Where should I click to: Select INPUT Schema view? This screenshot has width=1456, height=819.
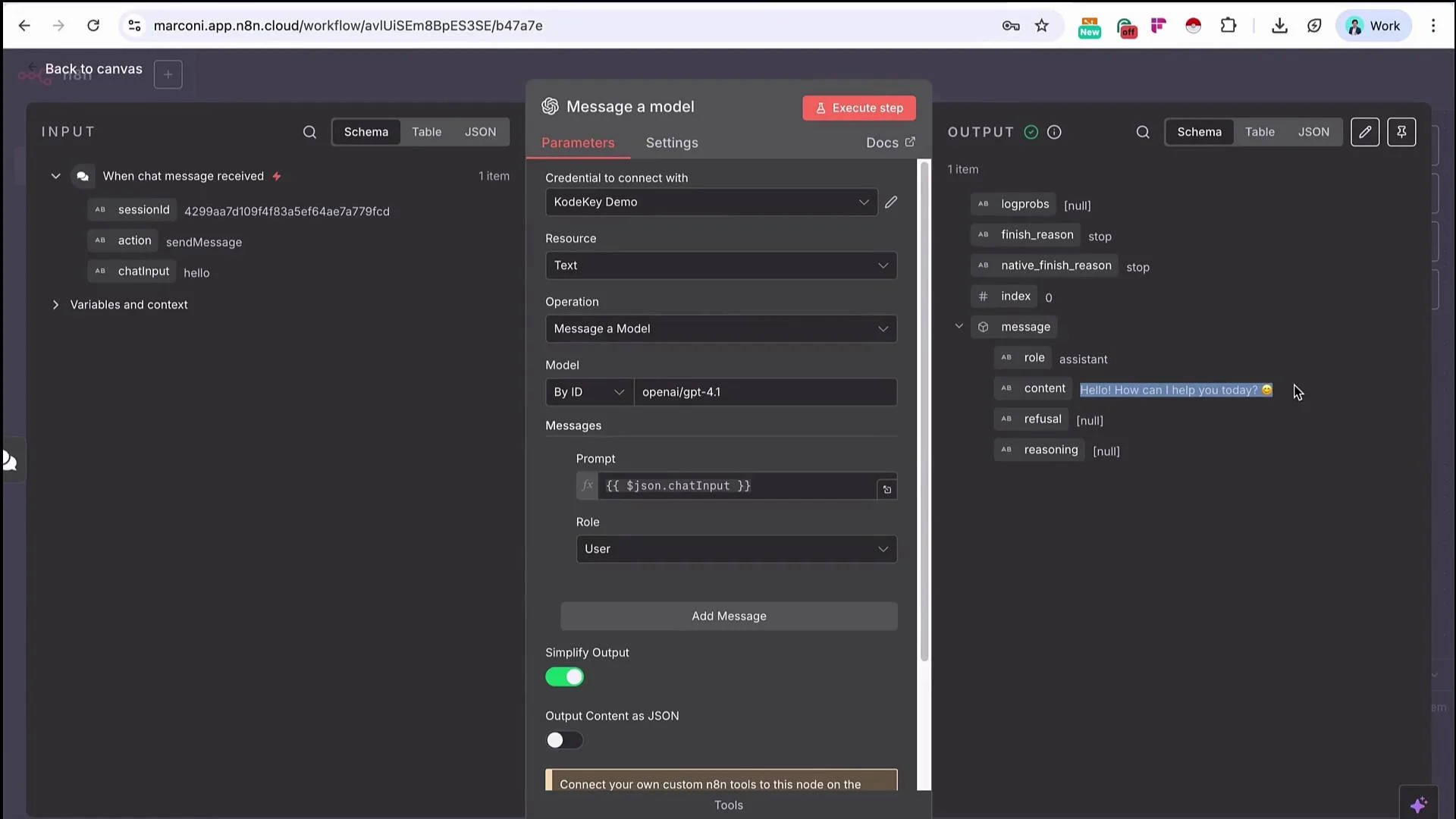[366, 132]
